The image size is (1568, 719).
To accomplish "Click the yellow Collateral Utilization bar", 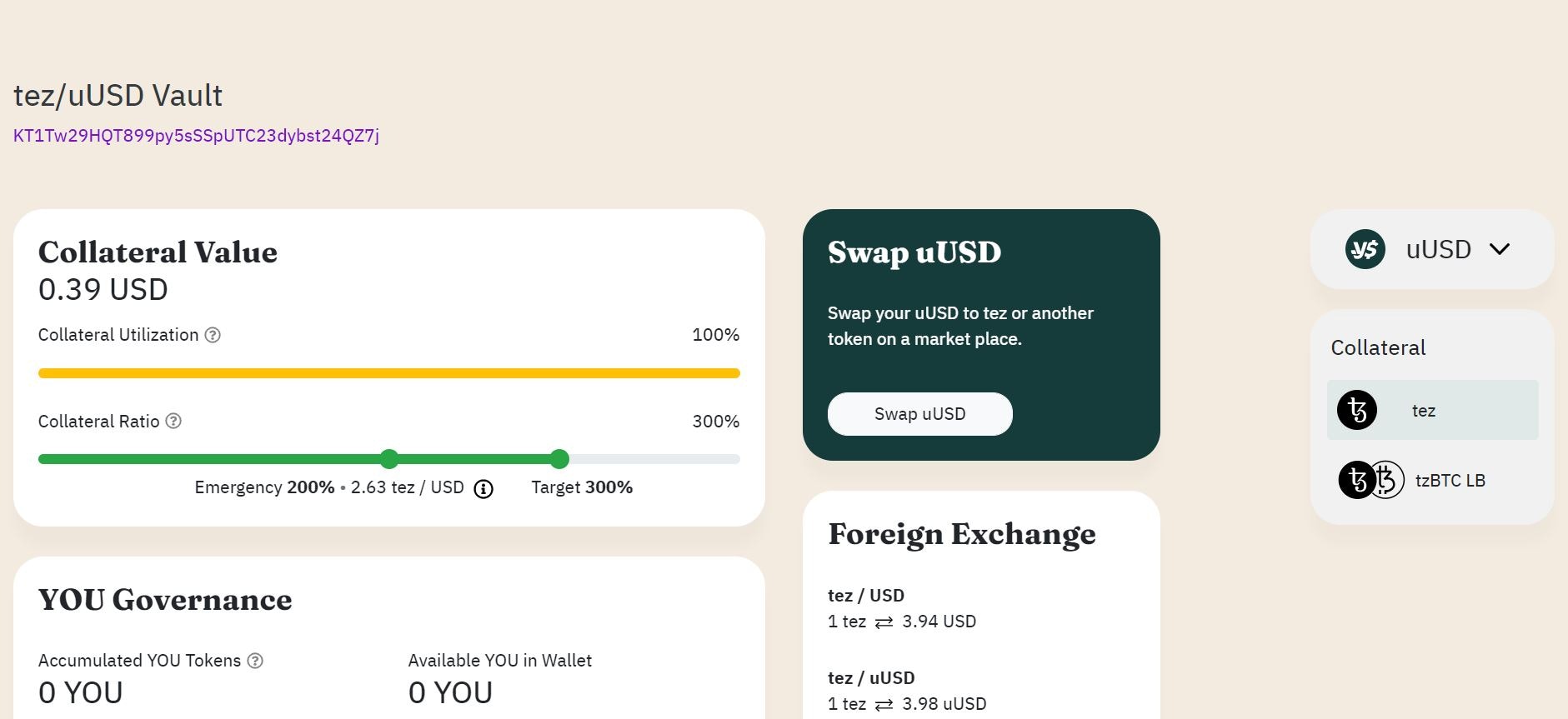I will click(x=389, y=373).
